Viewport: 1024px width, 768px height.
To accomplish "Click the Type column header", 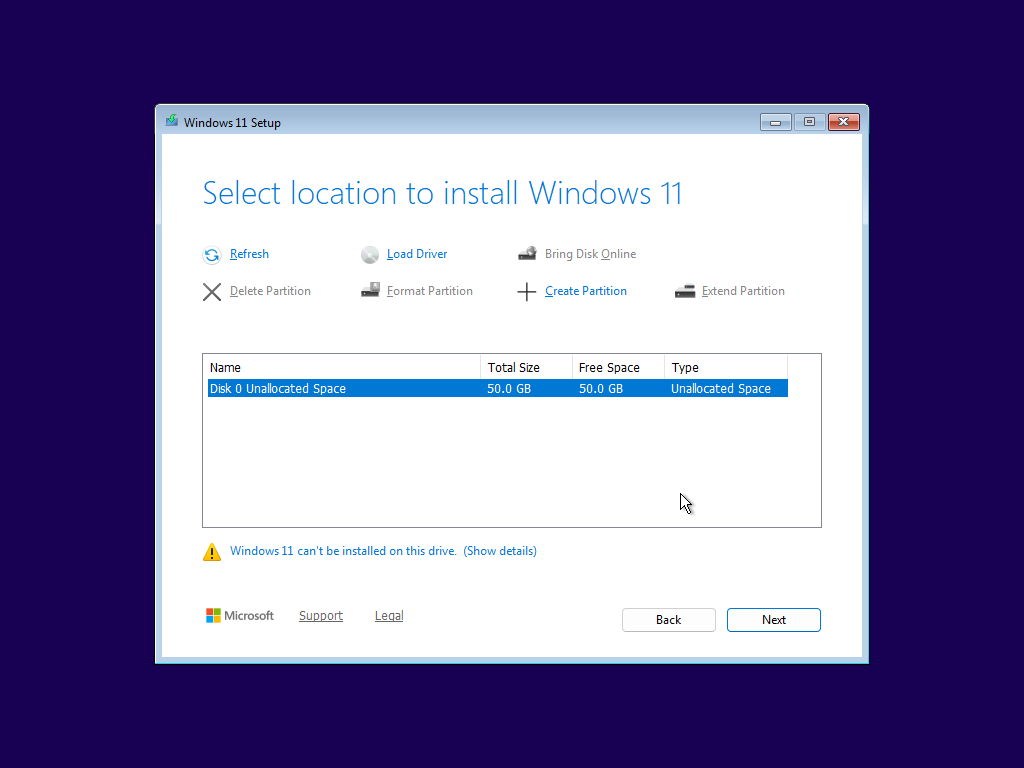I will coord(725,367).
